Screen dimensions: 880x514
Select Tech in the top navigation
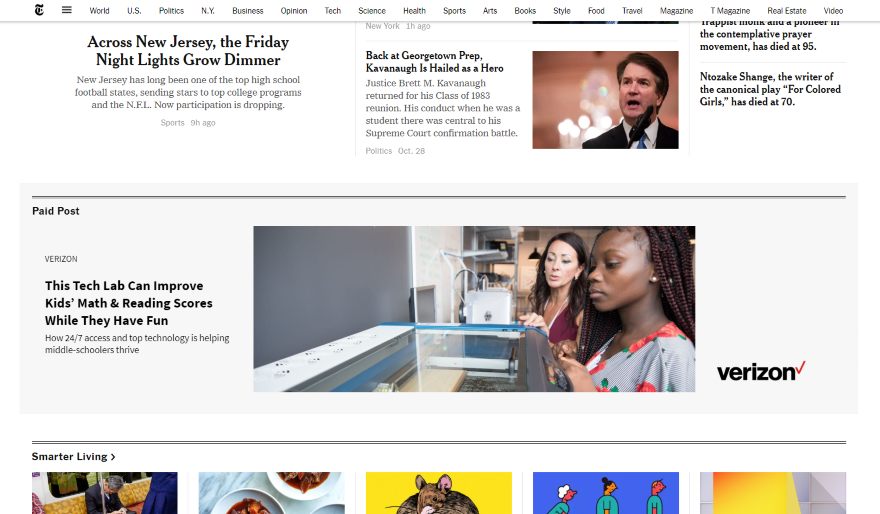pyautogui.click(x=332, y=11)
